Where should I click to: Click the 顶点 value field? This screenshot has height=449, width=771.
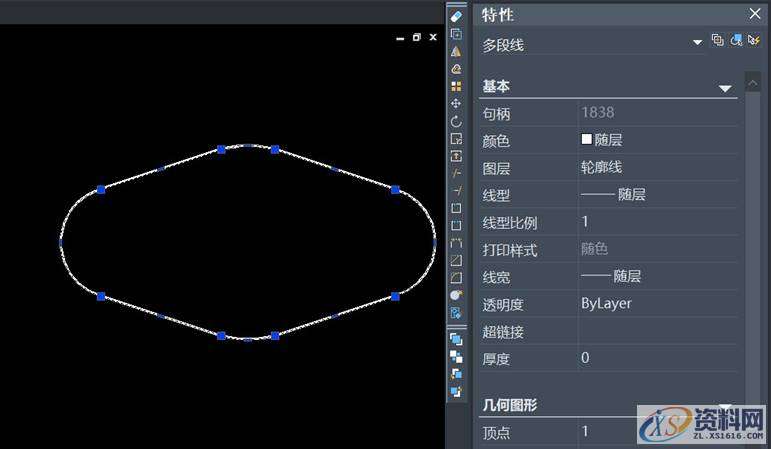[x=658, y=432]
